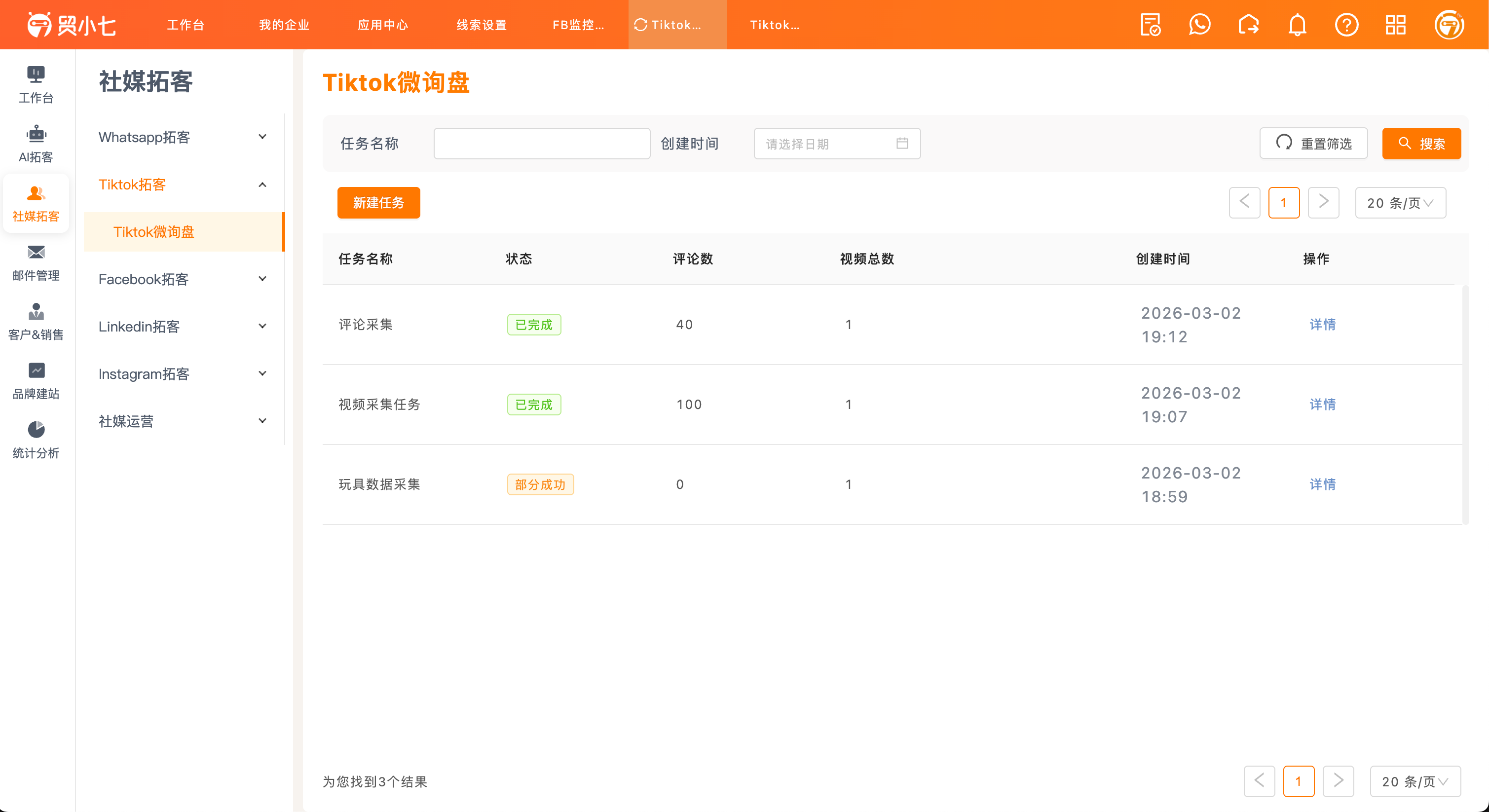Screen dimensions: 1489x812
Task: Open 应用中心 in top navigation
Action: [383, 25]
